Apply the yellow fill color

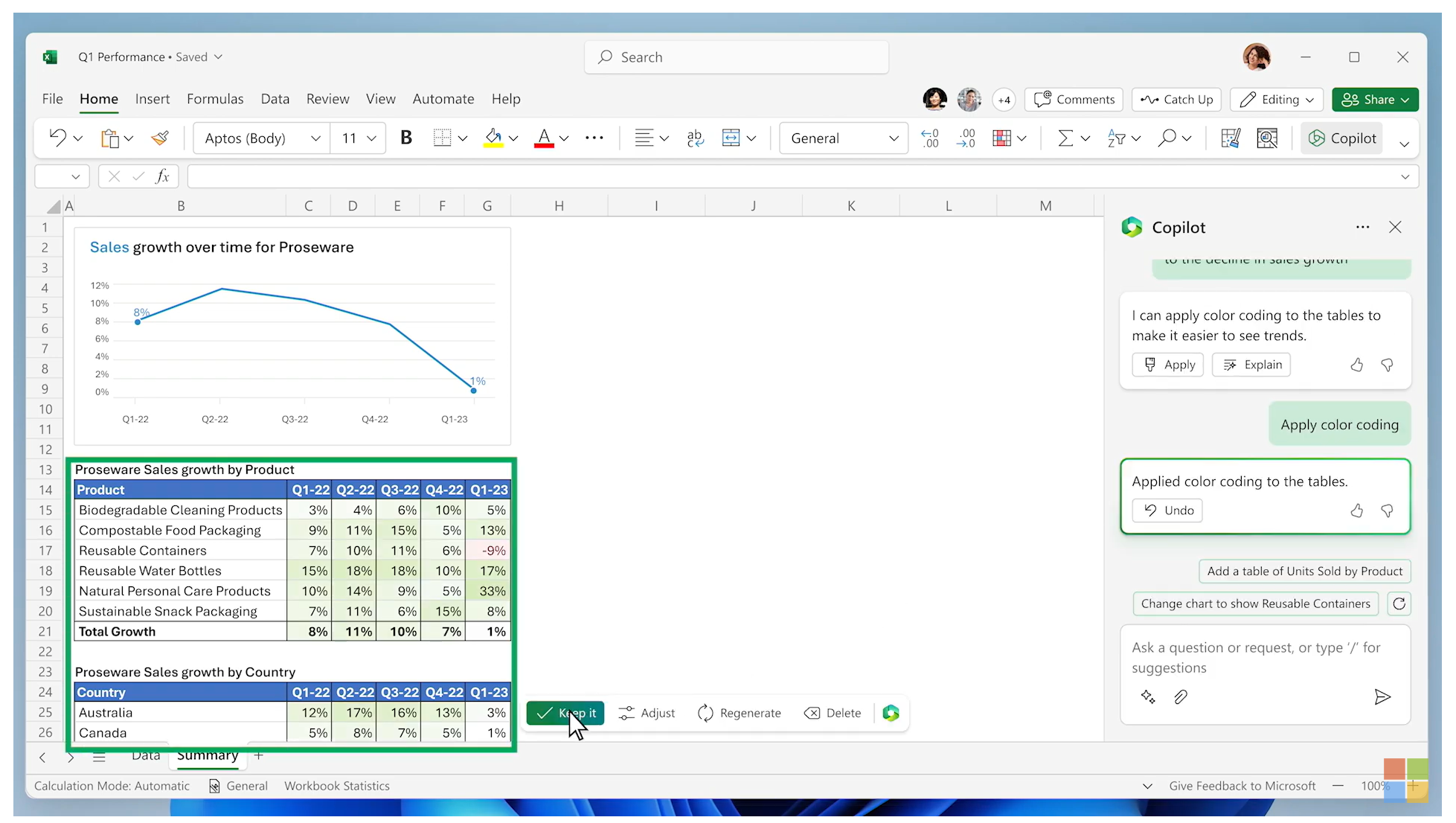click(x=493, y=138)
